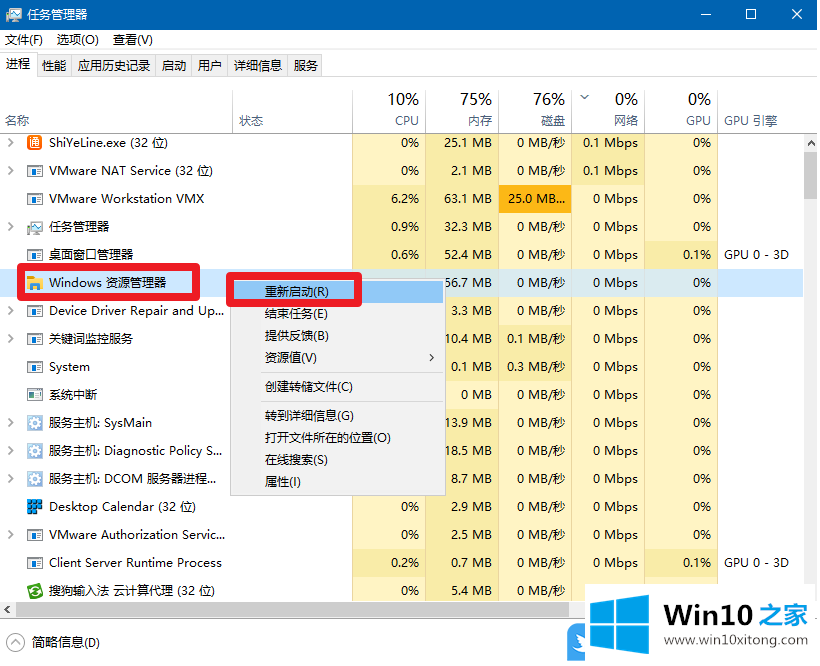The image size is (820, 666).
Task: Select 创建转储文件(C) menu entry
Action: point(337,387)
